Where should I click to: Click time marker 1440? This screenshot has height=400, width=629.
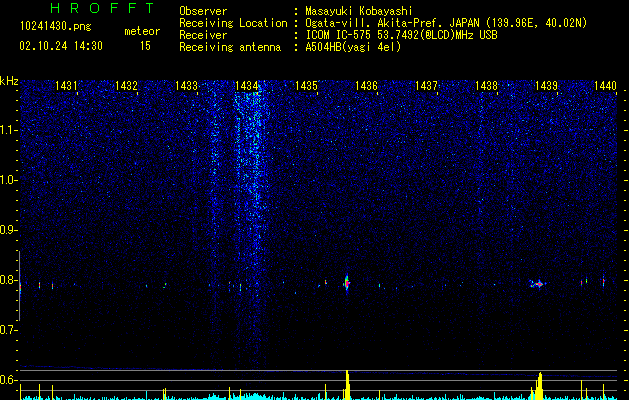click(605, 85)
